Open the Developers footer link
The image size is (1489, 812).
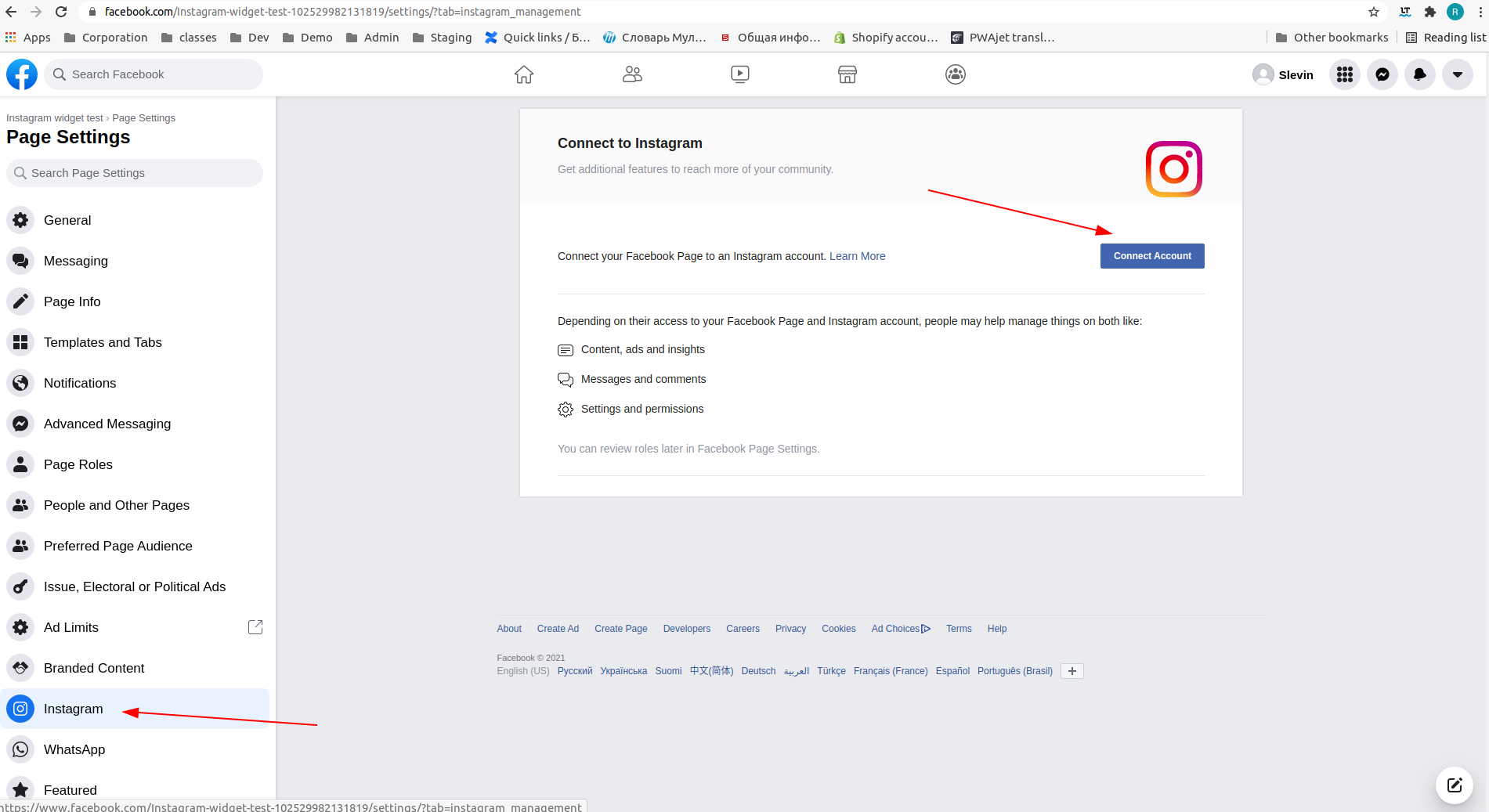(687, 629)
